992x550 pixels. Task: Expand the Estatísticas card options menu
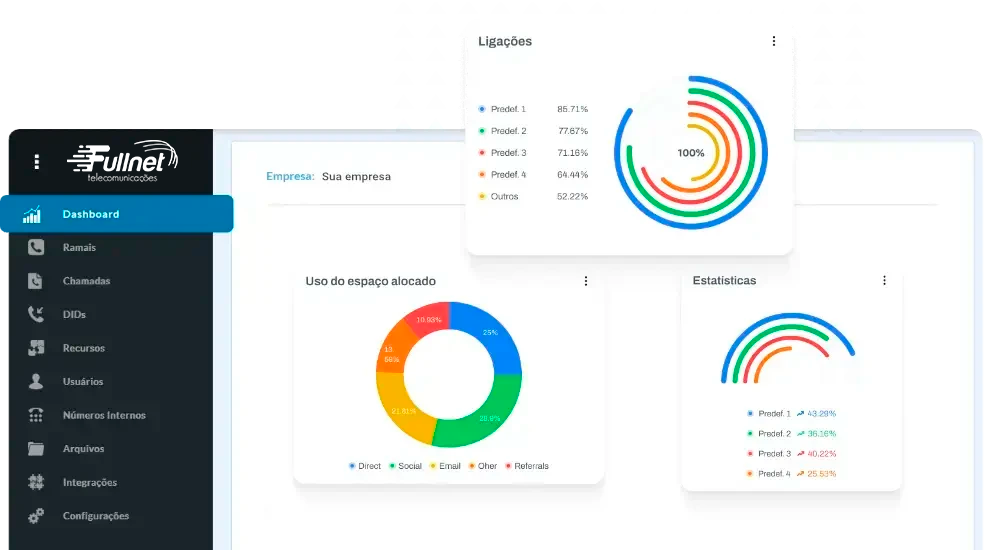pyautogui.click(x=884, y=281)
